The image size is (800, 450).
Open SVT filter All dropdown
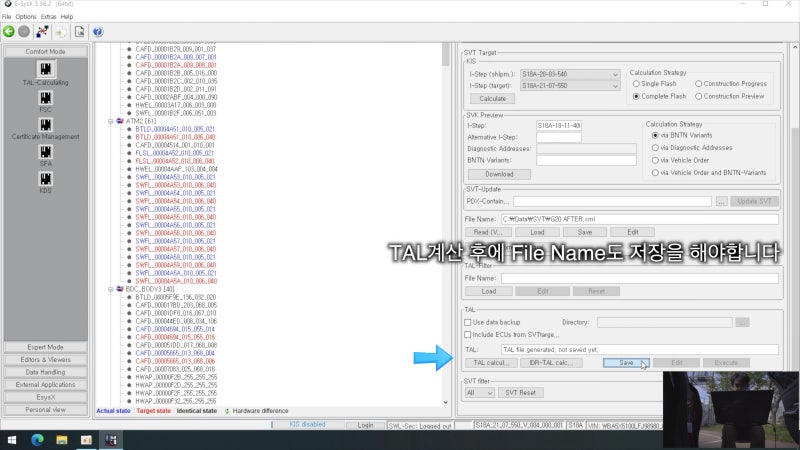(x=479, y=393)
